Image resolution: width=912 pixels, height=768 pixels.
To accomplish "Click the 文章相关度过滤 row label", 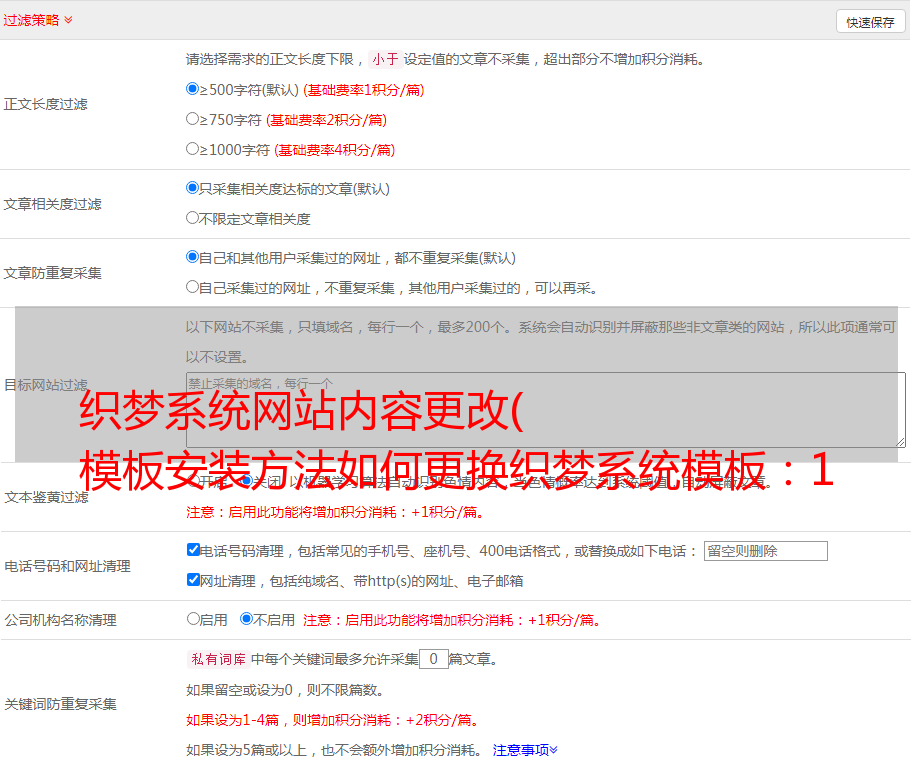I will point(52,204).
